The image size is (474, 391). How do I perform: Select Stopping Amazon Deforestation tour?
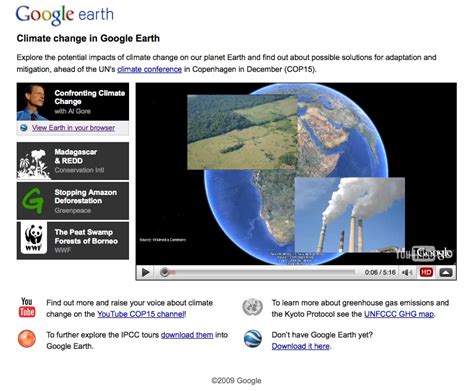pos(73,201)
